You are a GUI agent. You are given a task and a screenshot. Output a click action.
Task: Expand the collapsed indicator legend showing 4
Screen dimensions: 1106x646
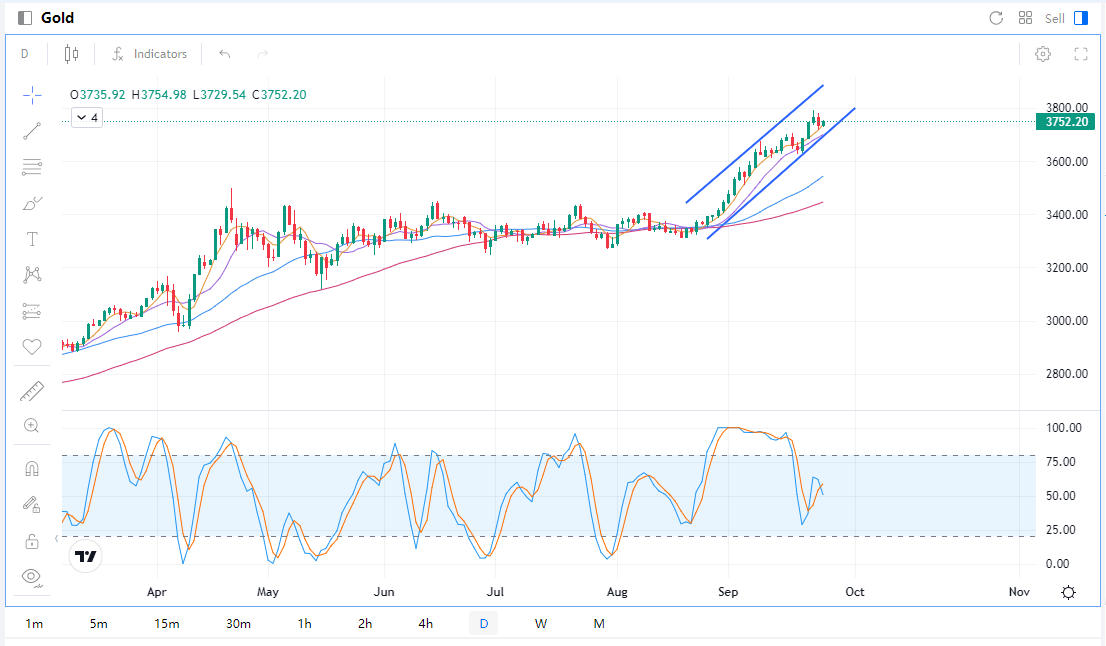click(87, 118)
